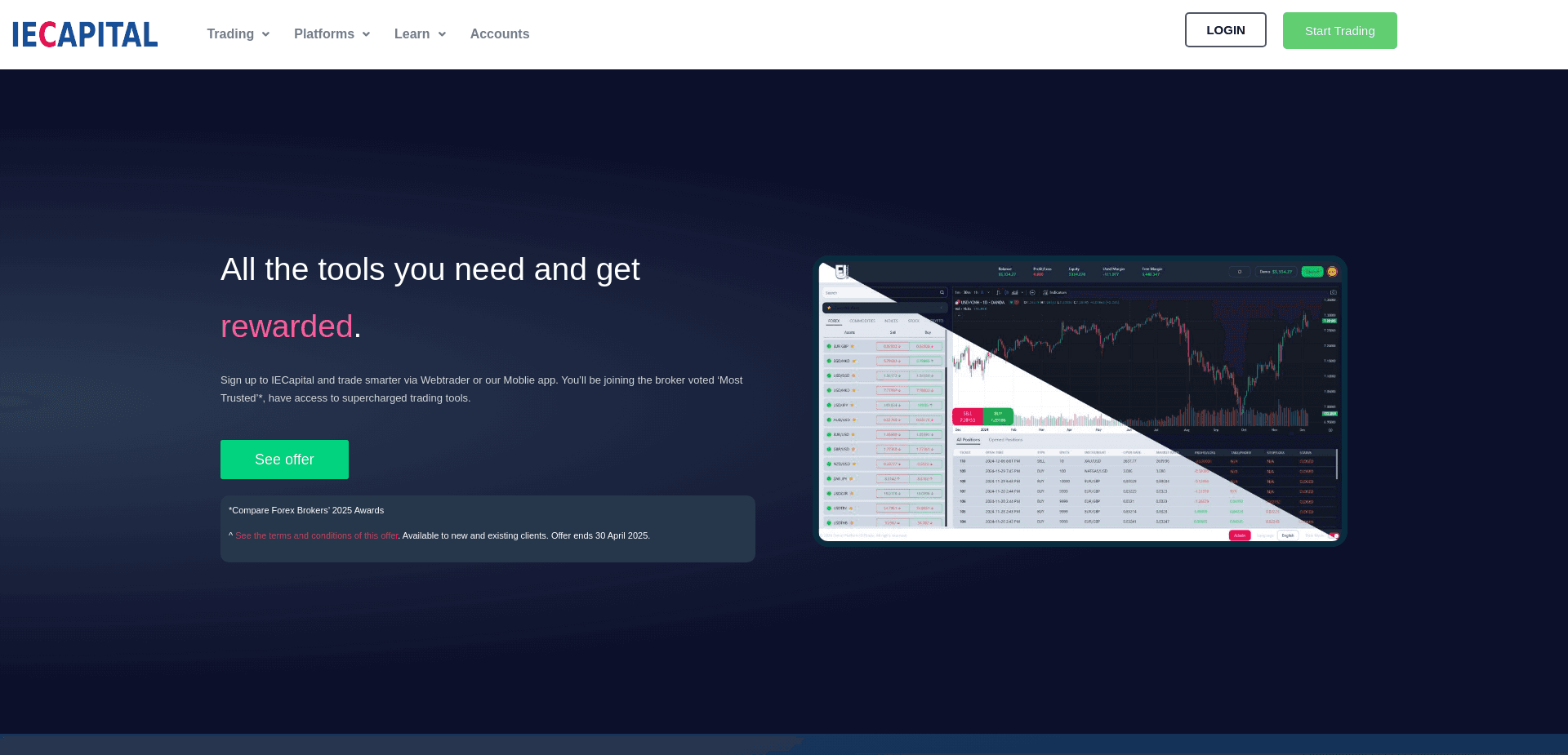Open the Learn dropdown
Screen dimensions: 1568x755
[412, 34]
